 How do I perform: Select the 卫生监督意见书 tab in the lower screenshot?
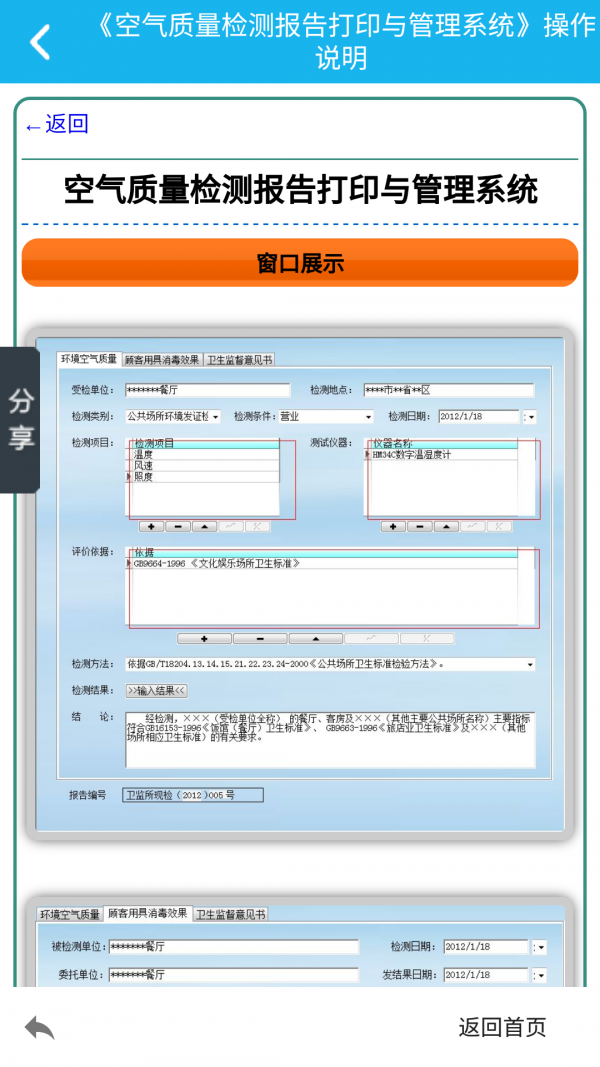click(231, 915)
